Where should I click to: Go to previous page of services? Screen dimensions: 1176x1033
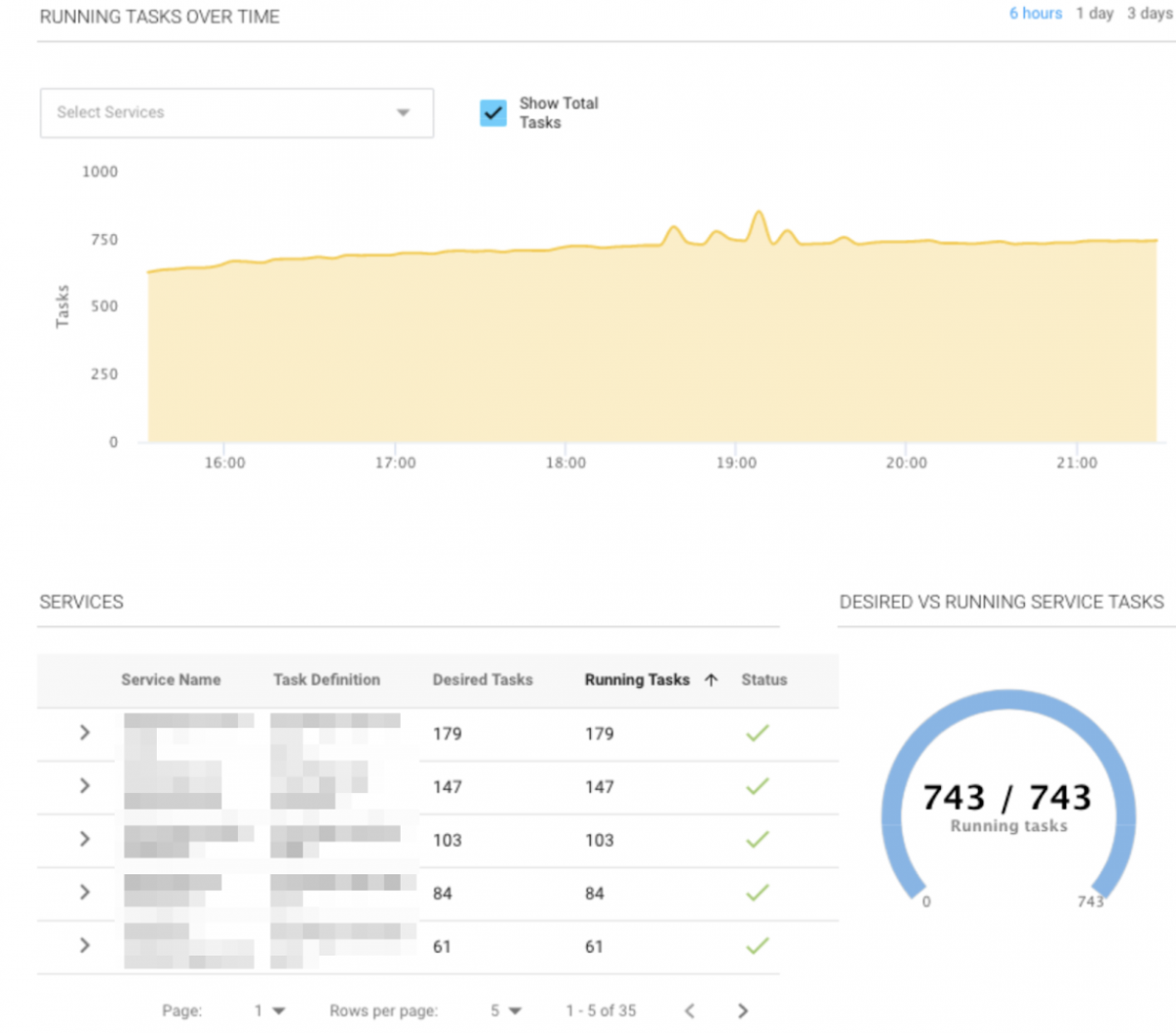[690, 1010]
